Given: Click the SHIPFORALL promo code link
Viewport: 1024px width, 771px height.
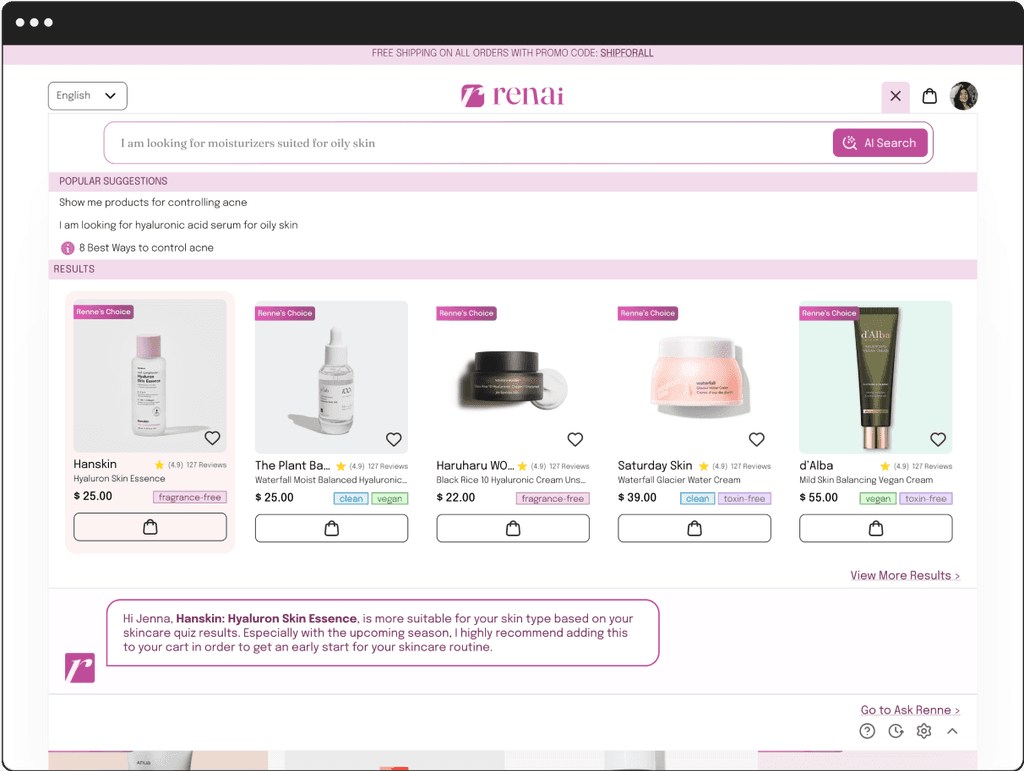Looking at the screenshot, I should tap(627, 53).
